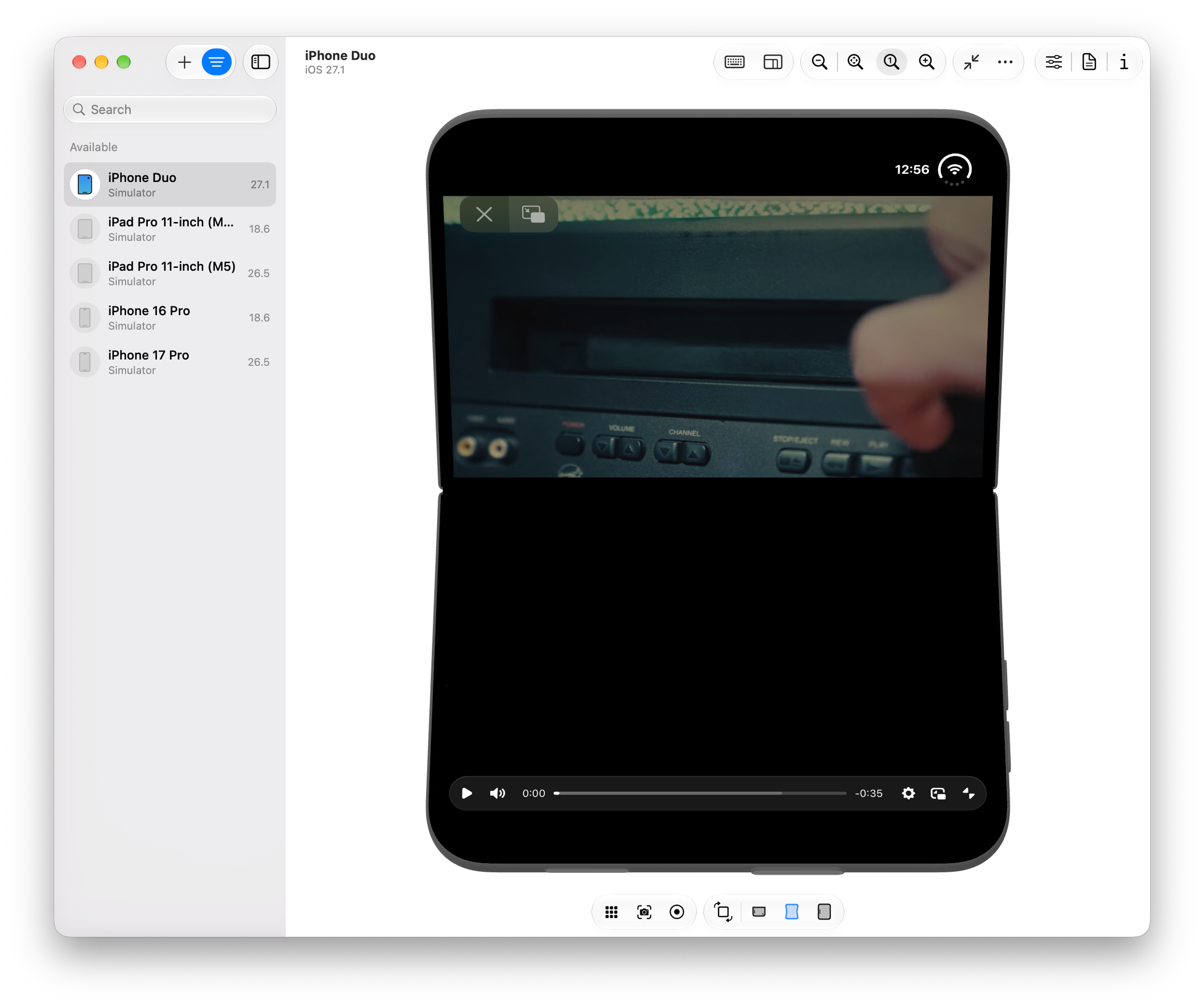1204x1008 pixels.
Task: Close the video with X button
Action: pos(484,214)
